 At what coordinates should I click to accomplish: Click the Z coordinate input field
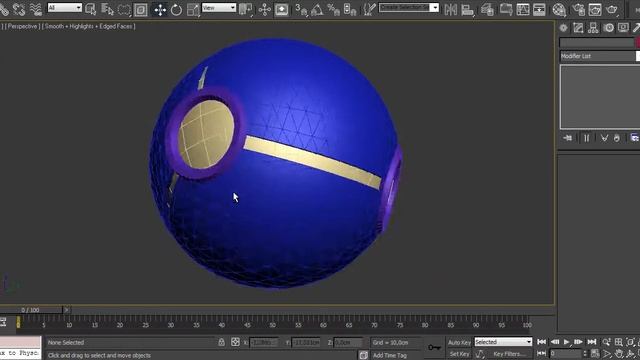348,342
